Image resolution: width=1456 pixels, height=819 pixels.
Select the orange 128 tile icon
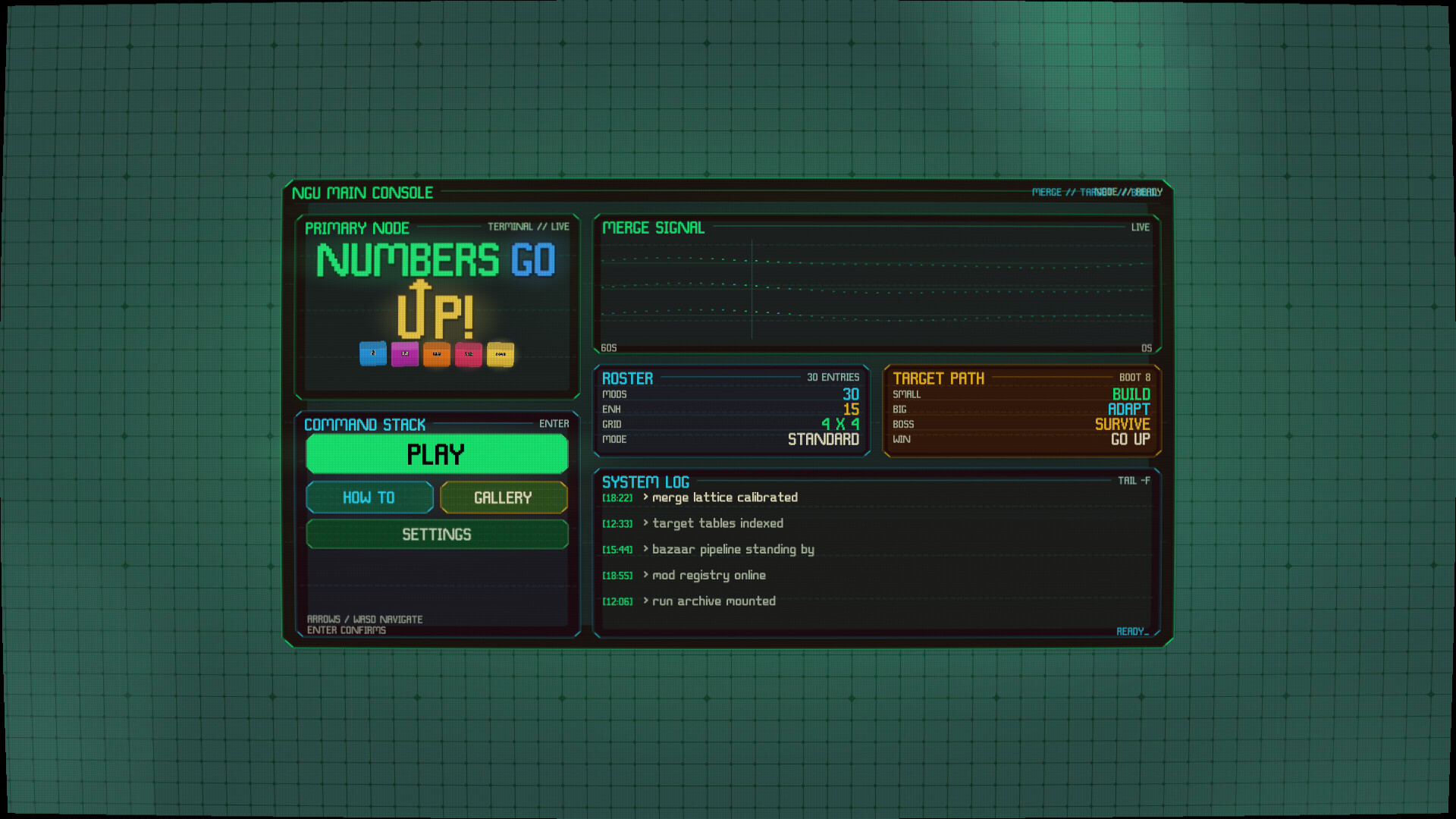coord(436,353)
